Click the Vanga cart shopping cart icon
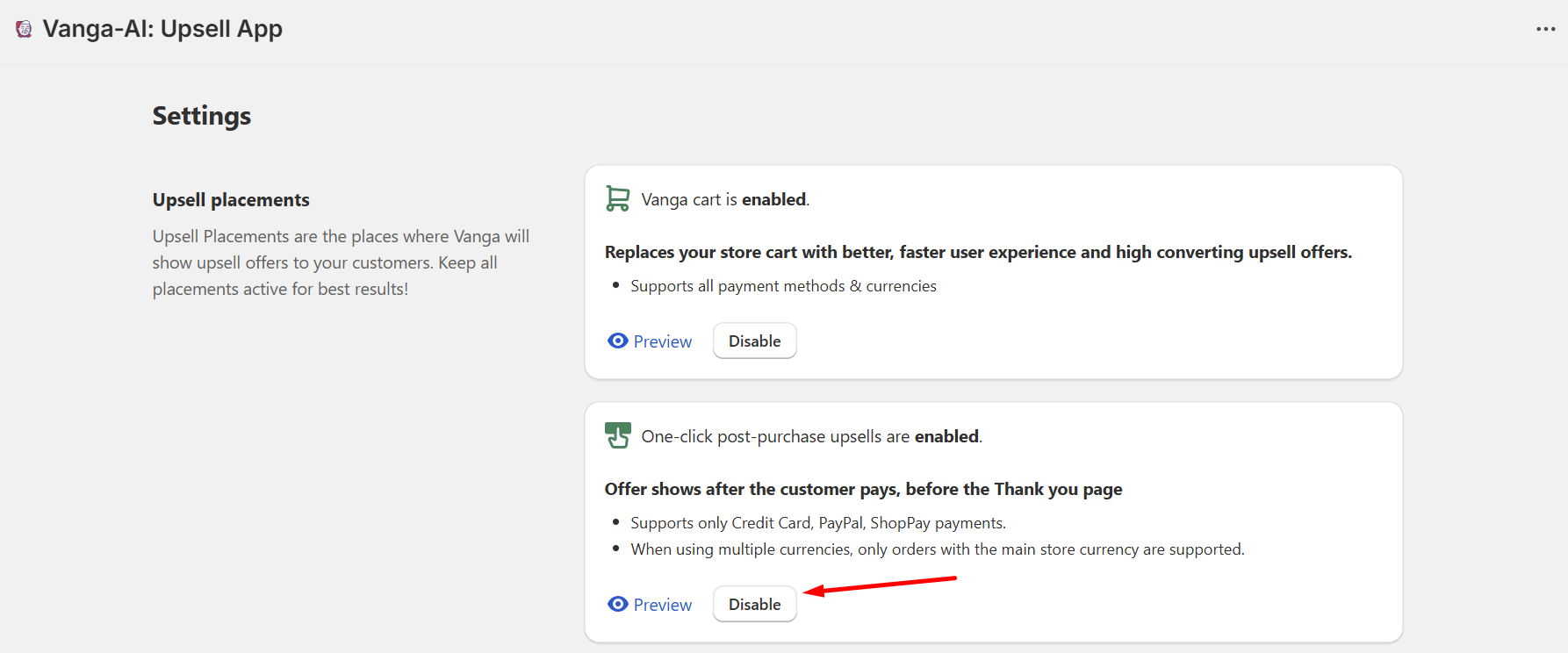The height and width of the screenshot is (653, 1568). point(618,199)
